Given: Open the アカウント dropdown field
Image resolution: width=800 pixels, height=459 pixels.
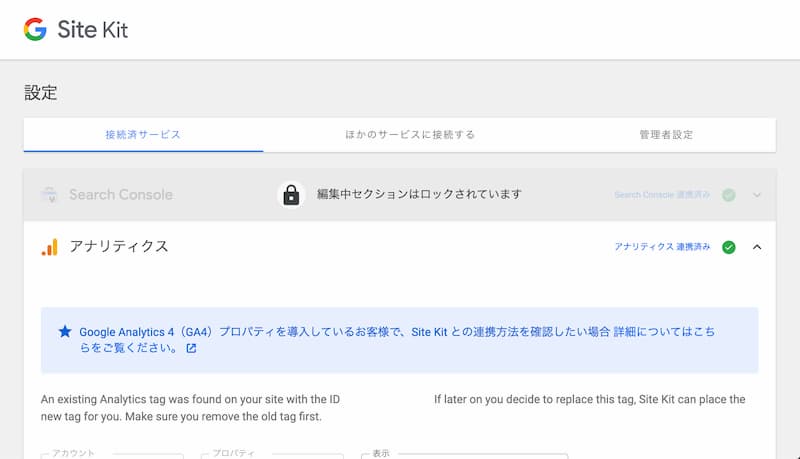Looking at the screenshot, I should click(x=112, y=455).
